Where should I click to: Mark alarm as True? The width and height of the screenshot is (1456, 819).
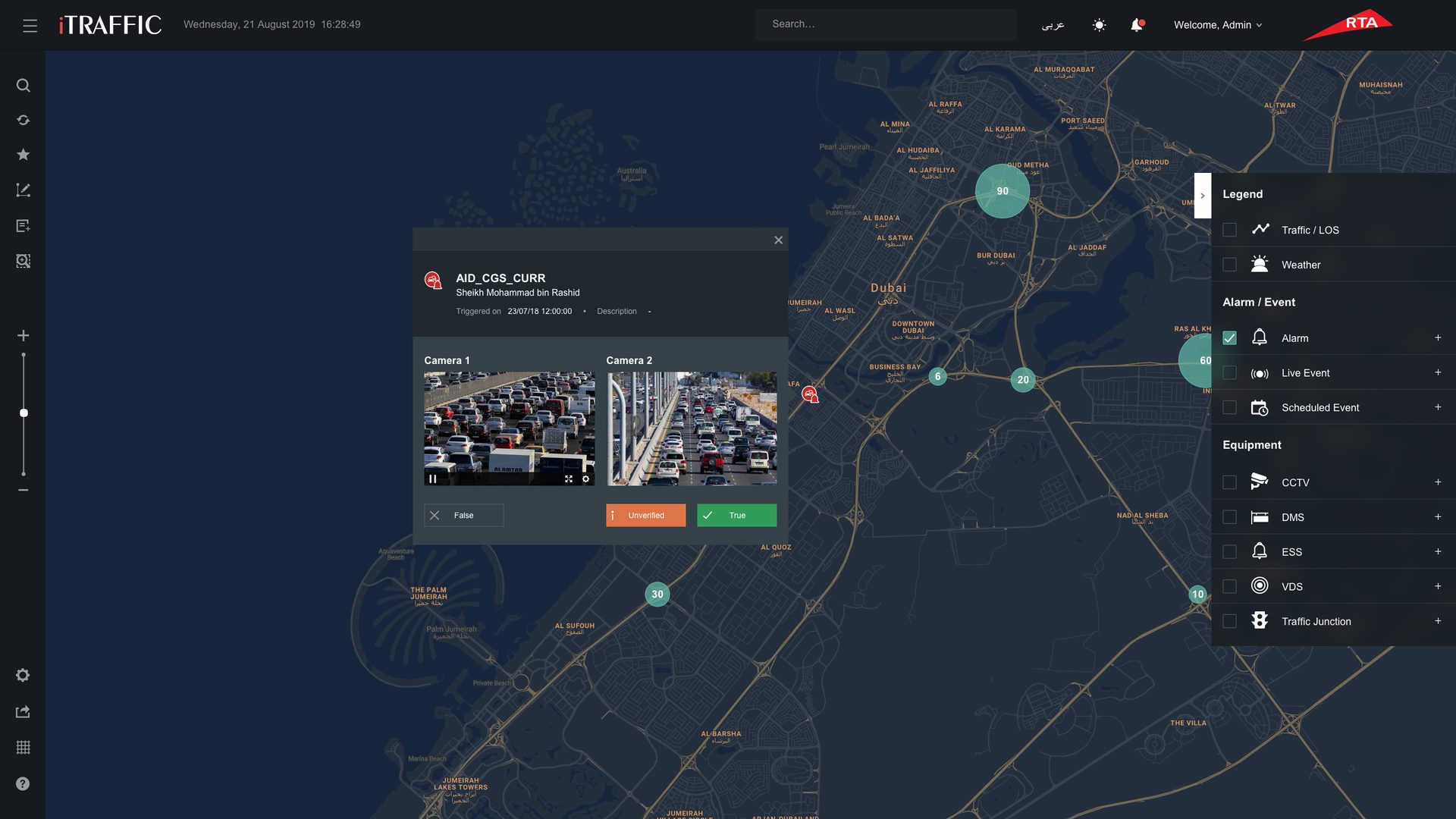coord(736,515)
